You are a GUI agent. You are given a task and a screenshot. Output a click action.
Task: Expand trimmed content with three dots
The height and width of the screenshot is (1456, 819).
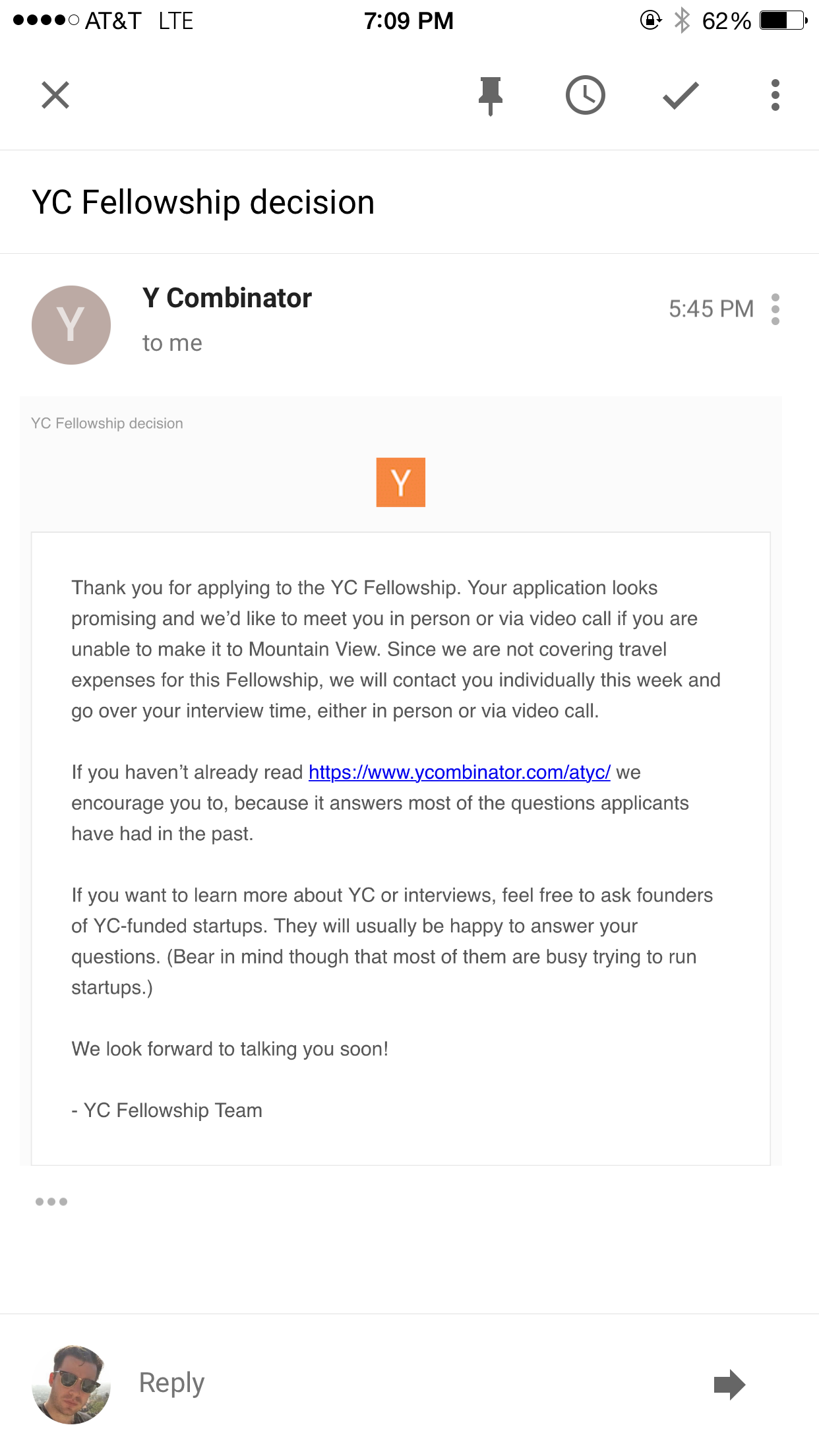51,1201
